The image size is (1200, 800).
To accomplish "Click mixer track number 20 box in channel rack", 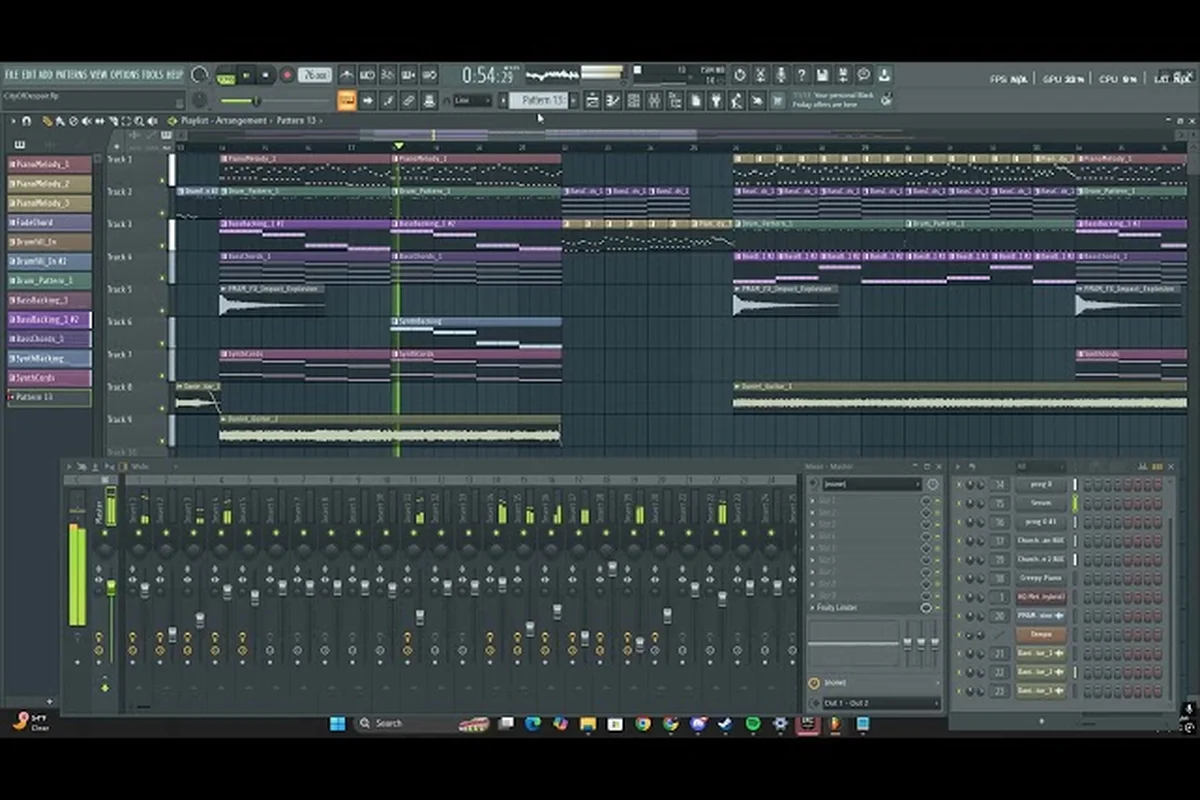I will (999, 616).
